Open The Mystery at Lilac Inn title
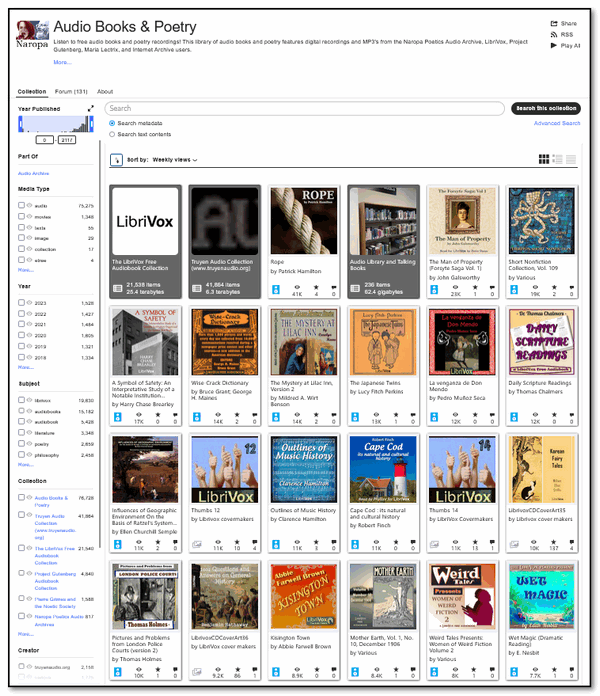 tap(301, 386)
